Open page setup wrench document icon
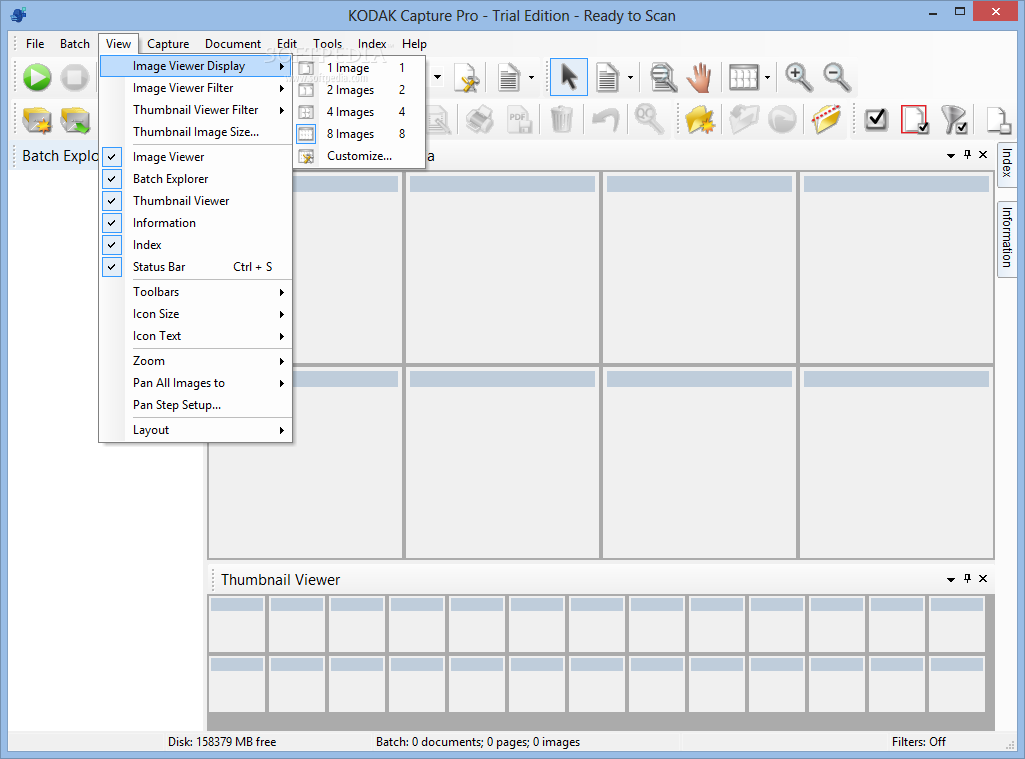Image resolution: width=1025 pixels, height=759 pixels. pos(467,77)
